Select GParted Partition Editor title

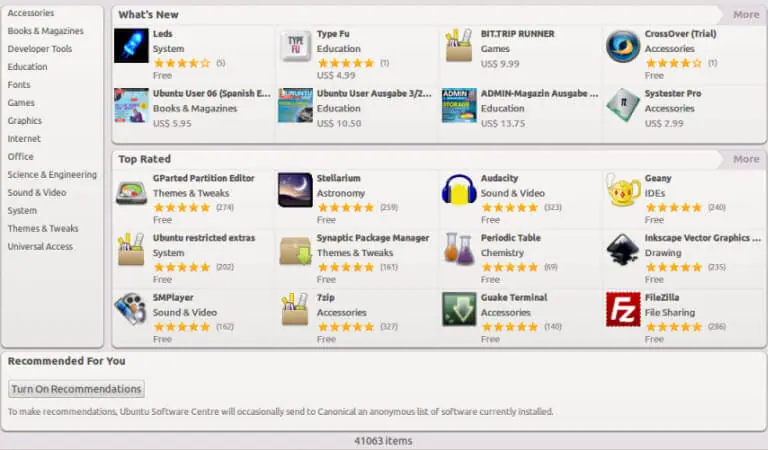(x=204, y=178)
